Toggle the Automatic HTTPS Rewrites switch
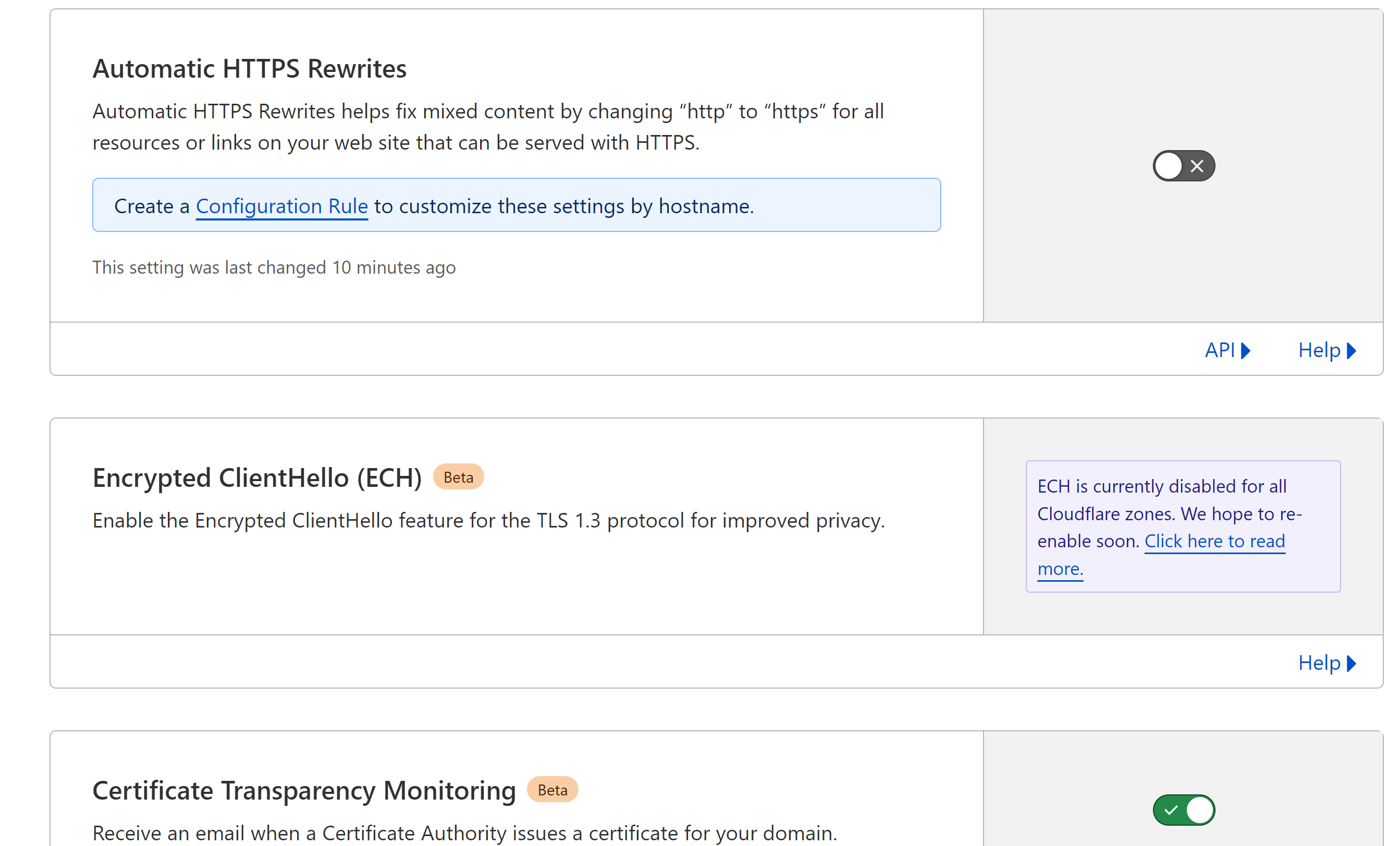 [x=1184, y=166]
